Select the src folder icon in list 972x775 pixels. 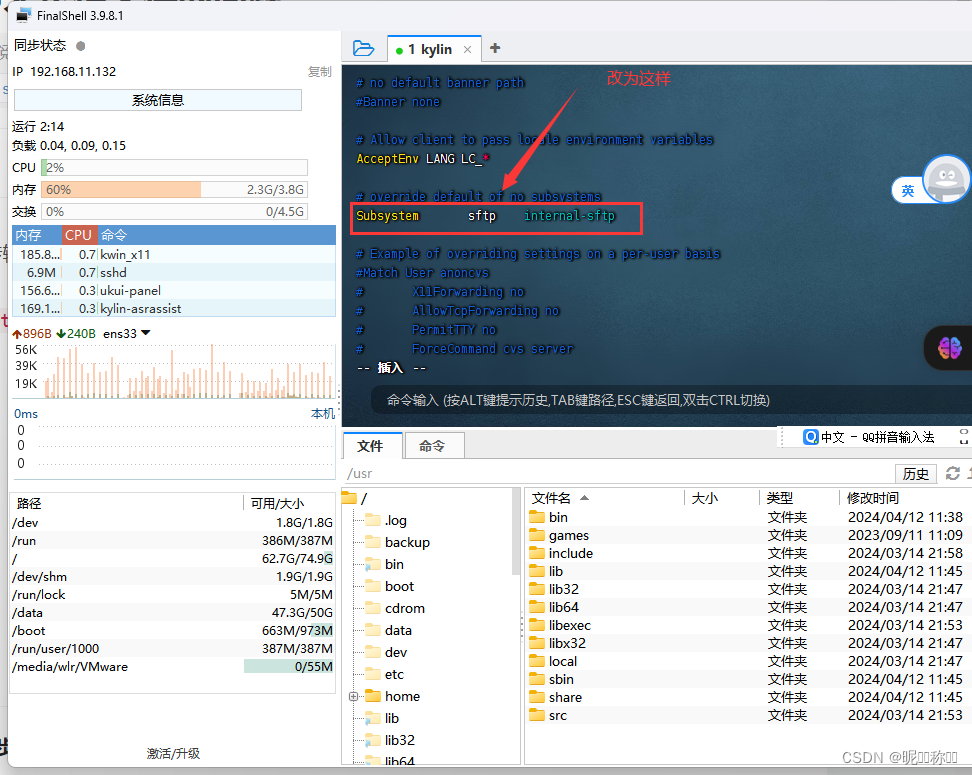point(537,715)
